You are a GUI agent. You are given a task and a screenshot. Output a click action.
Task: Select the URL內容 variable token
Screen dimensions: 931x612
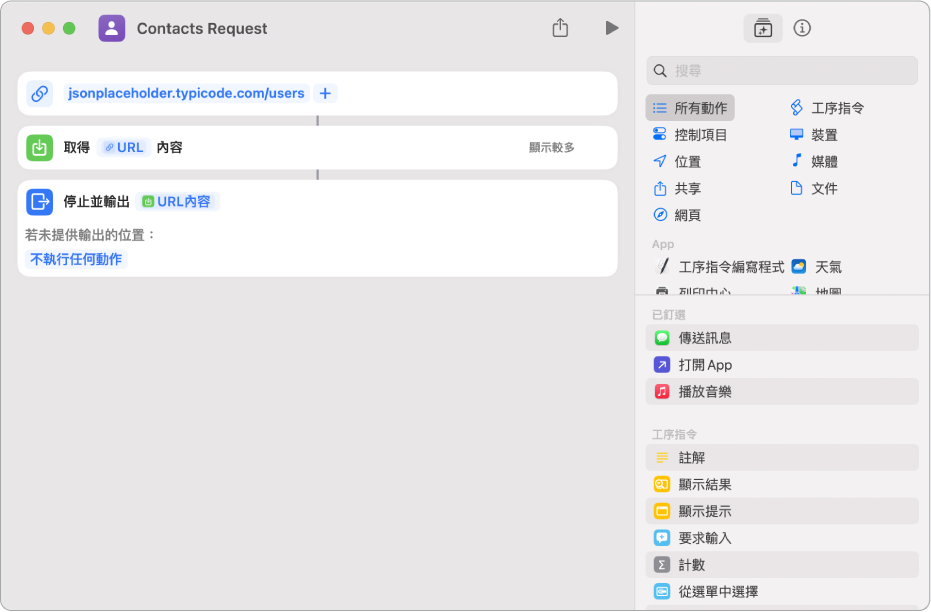click(177, 202)
